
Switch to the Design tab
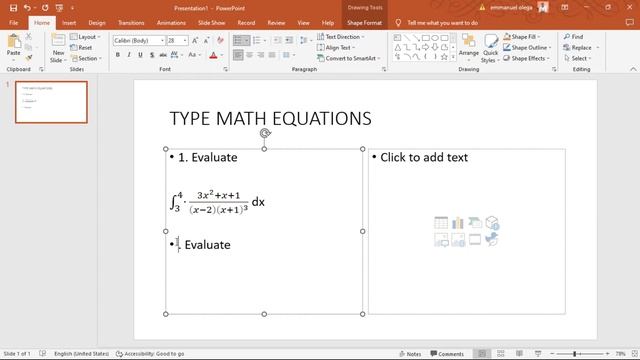tap(97, 23)
